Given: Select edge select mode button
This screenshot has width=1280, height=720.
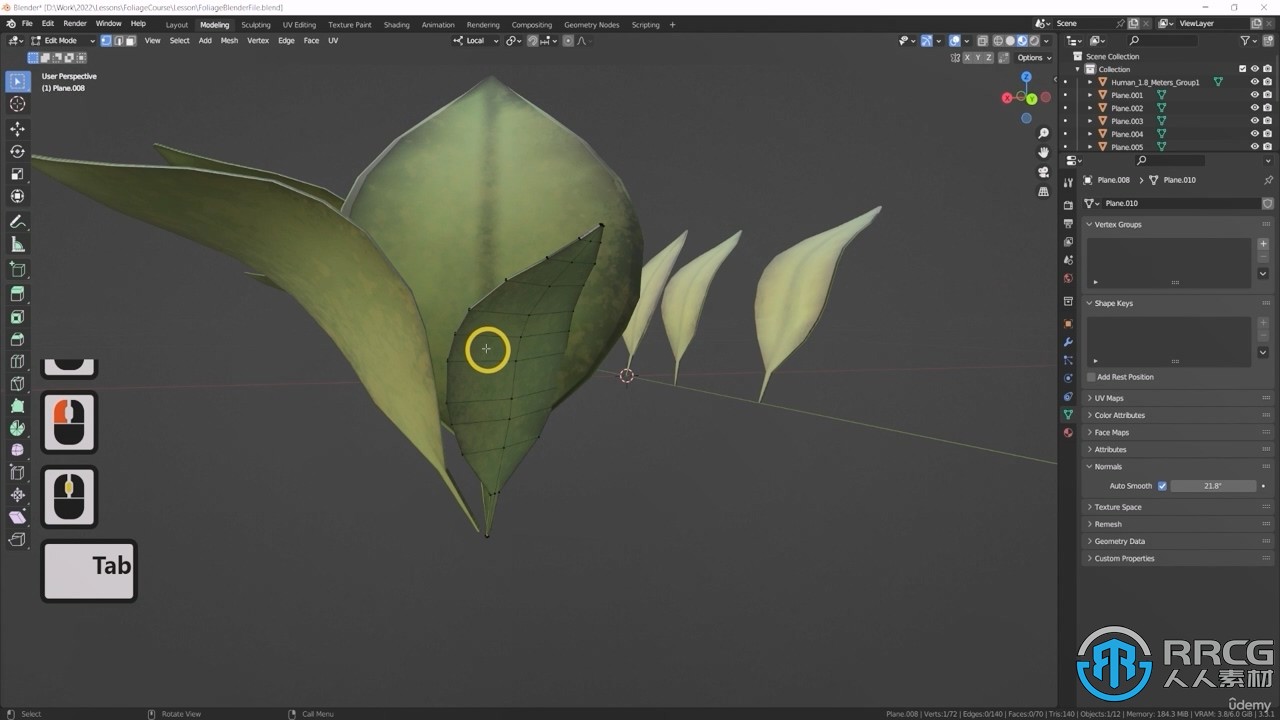Looking at the screenshot, I should [x=119, y=41].
